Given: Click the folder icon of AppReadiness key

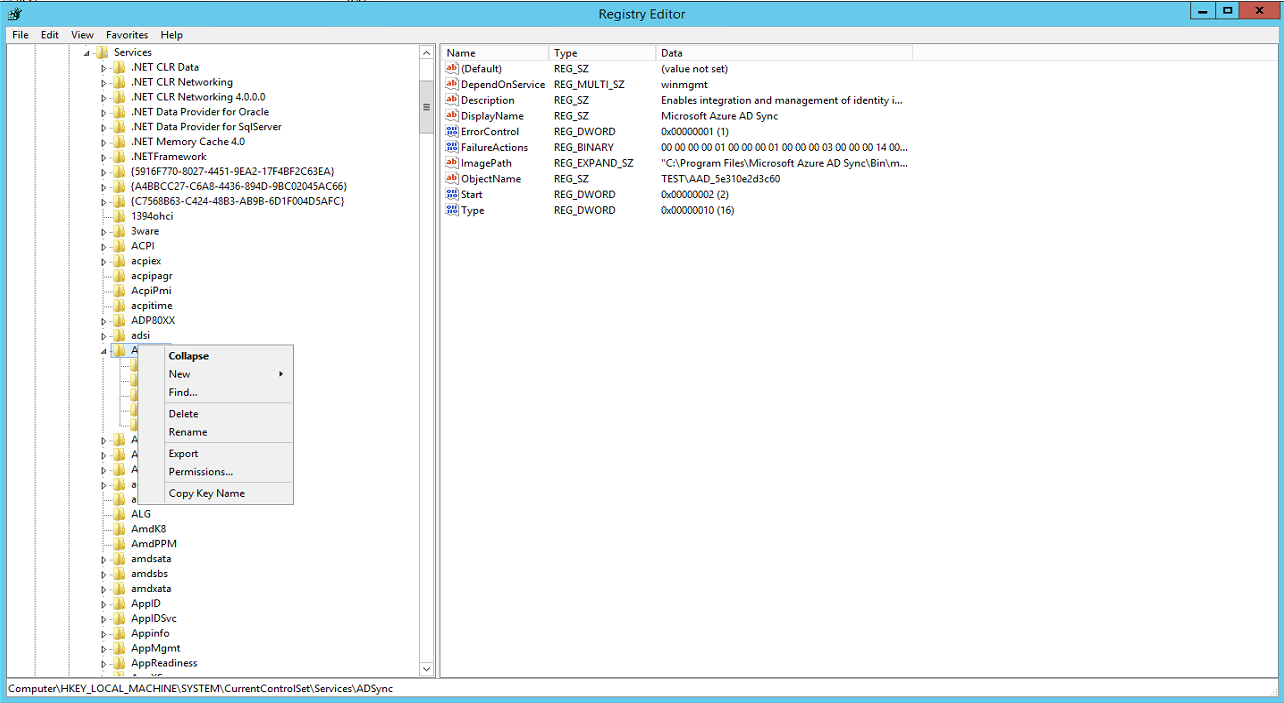Looking at the screenshot, I should coord(119,663).
